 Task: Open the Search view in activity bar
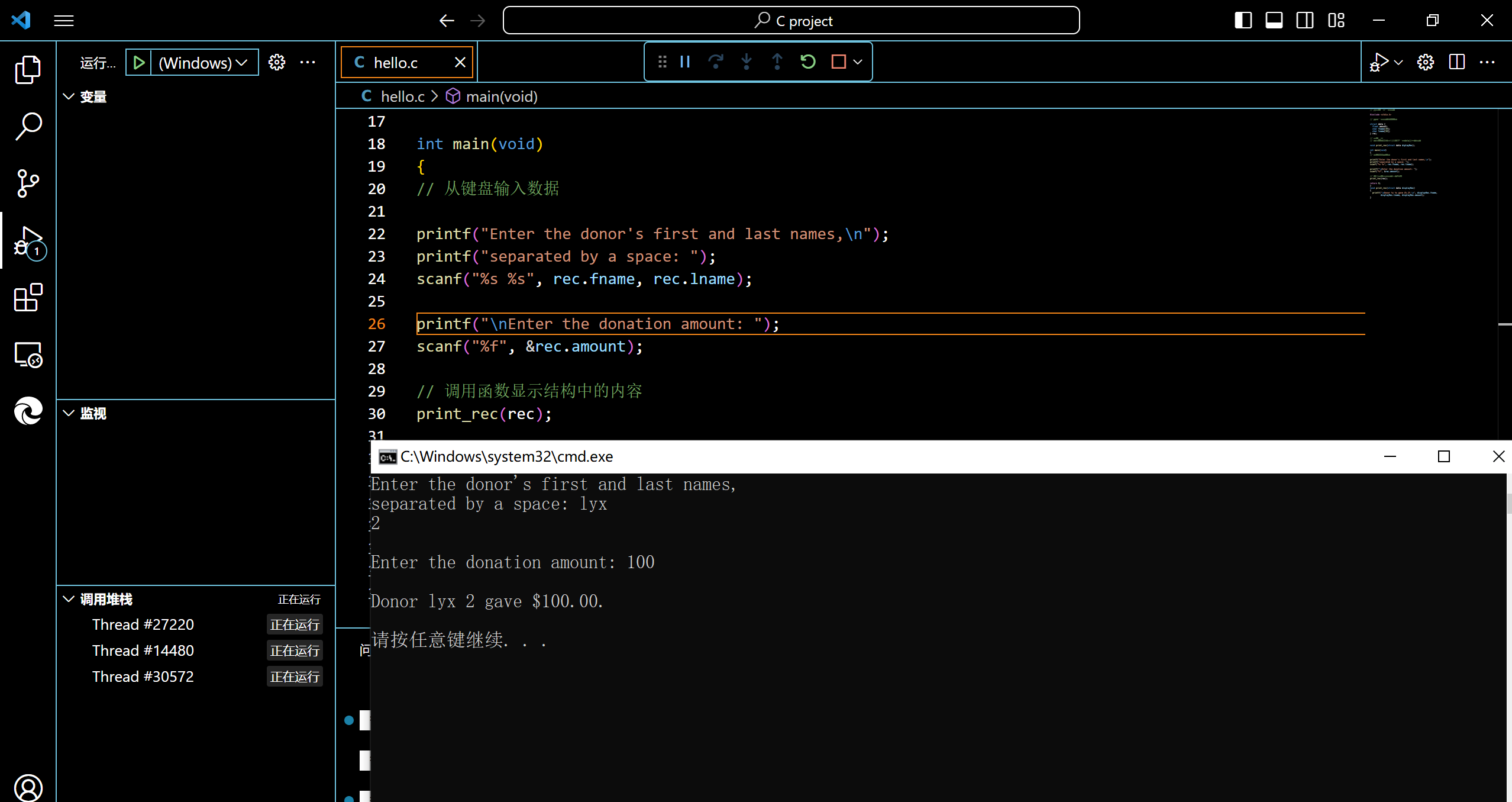(x=28, y=127)
